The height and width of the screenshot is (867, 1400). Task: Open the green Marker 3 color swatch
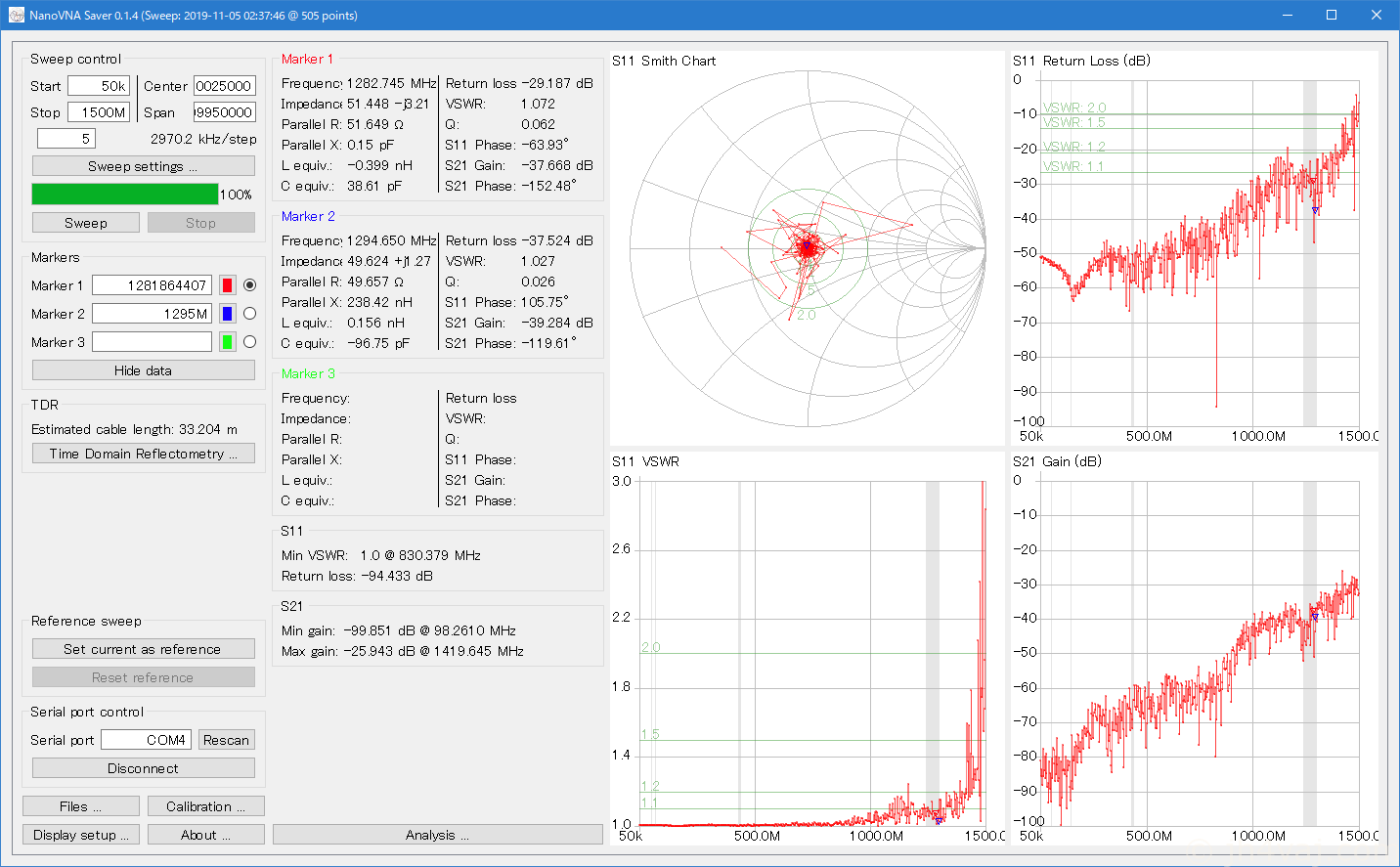point(227,342)
